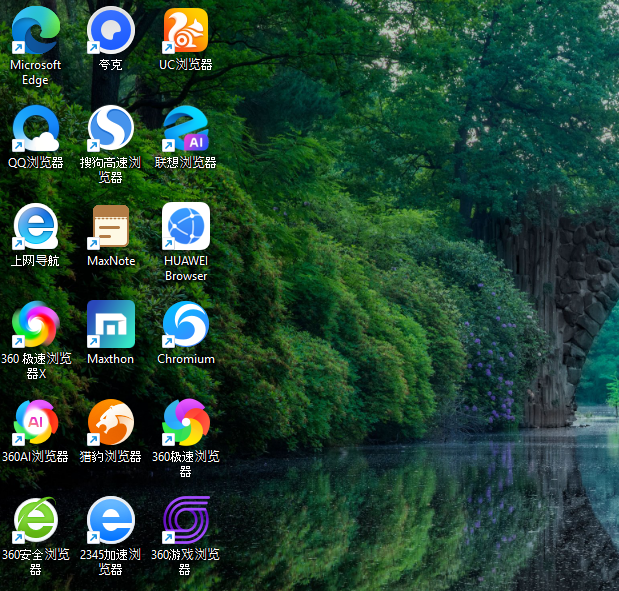This screenshot has width=619, height=591.
Task: Open the 360游戏浏览器 purple icon
Action: click(x=186, y=520)
